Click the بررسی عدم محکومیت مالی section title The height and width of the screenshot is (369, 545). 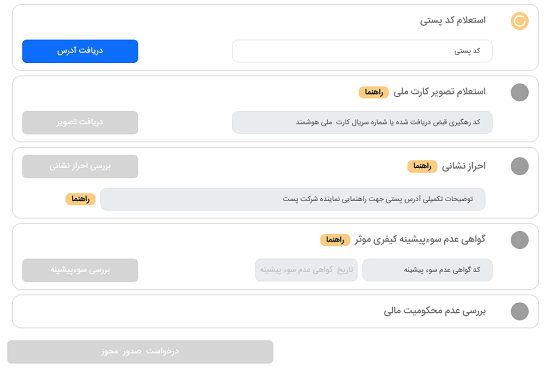(434, 311)
